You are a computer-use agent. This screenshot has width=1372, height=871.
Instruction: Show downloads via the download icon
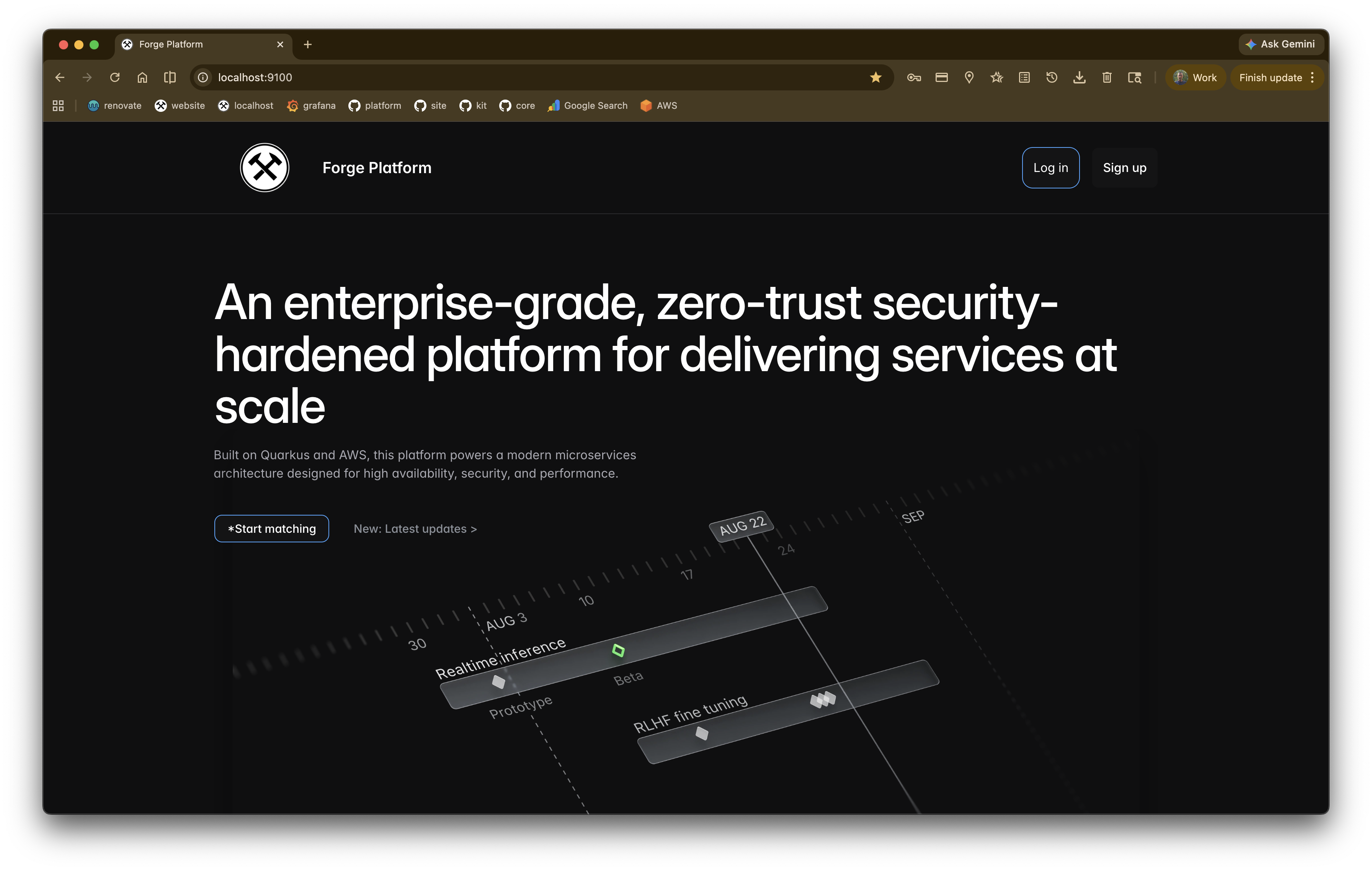(x=1079, y=77)
